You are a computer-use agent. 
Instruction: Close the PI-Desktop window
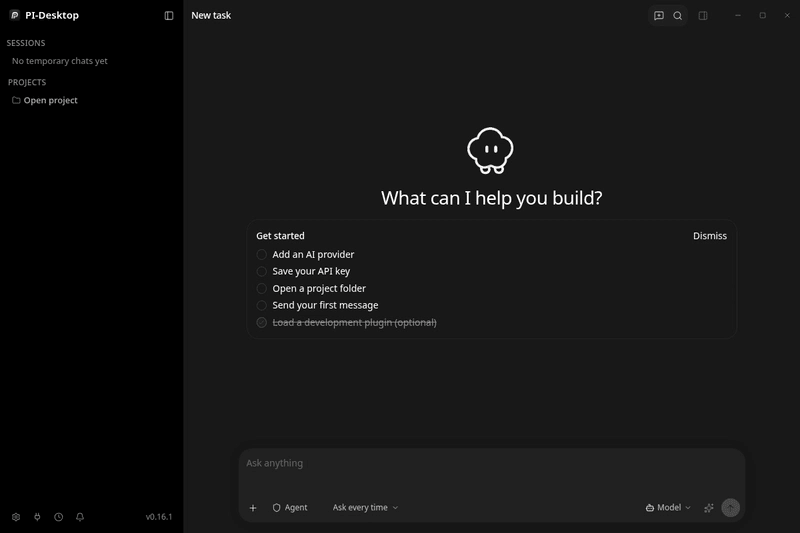787,15
